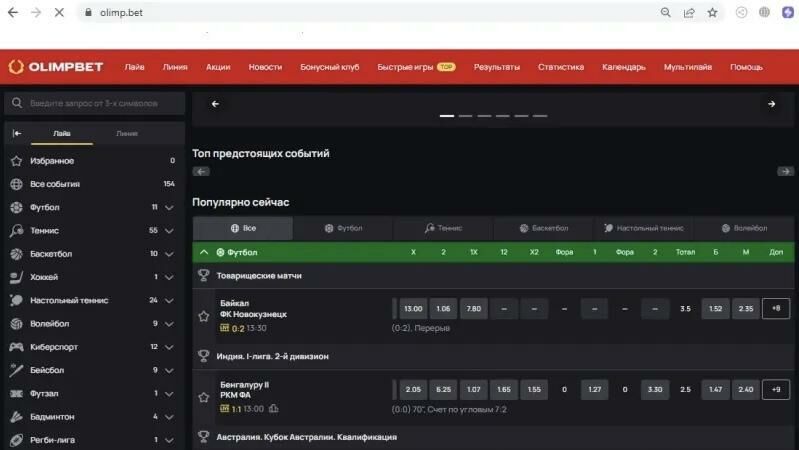Jump to last banner slide indicator
The width and height of the screenshot is (799, 450).
pos(540,116)
